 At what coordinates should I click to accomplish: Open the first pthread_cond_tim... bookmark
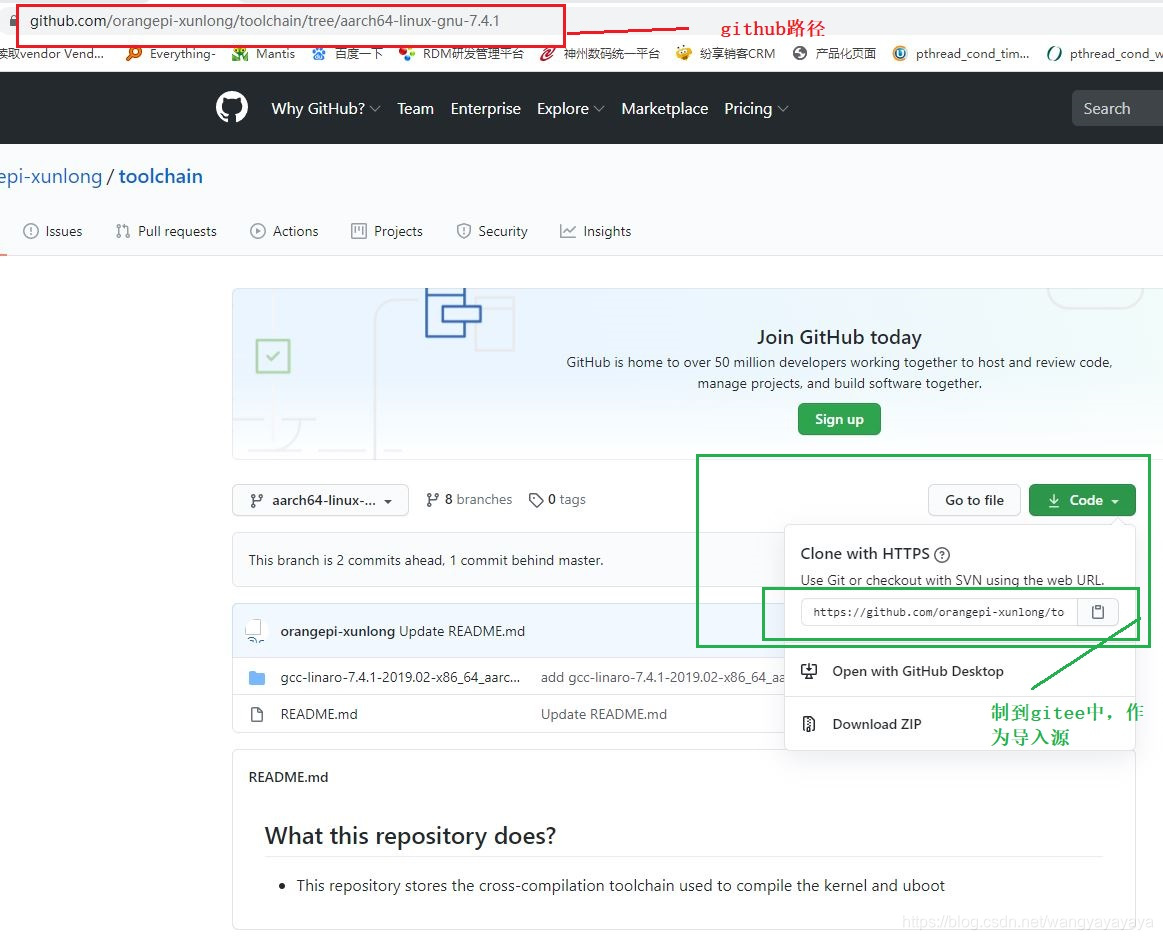click(x=961, y=53)
